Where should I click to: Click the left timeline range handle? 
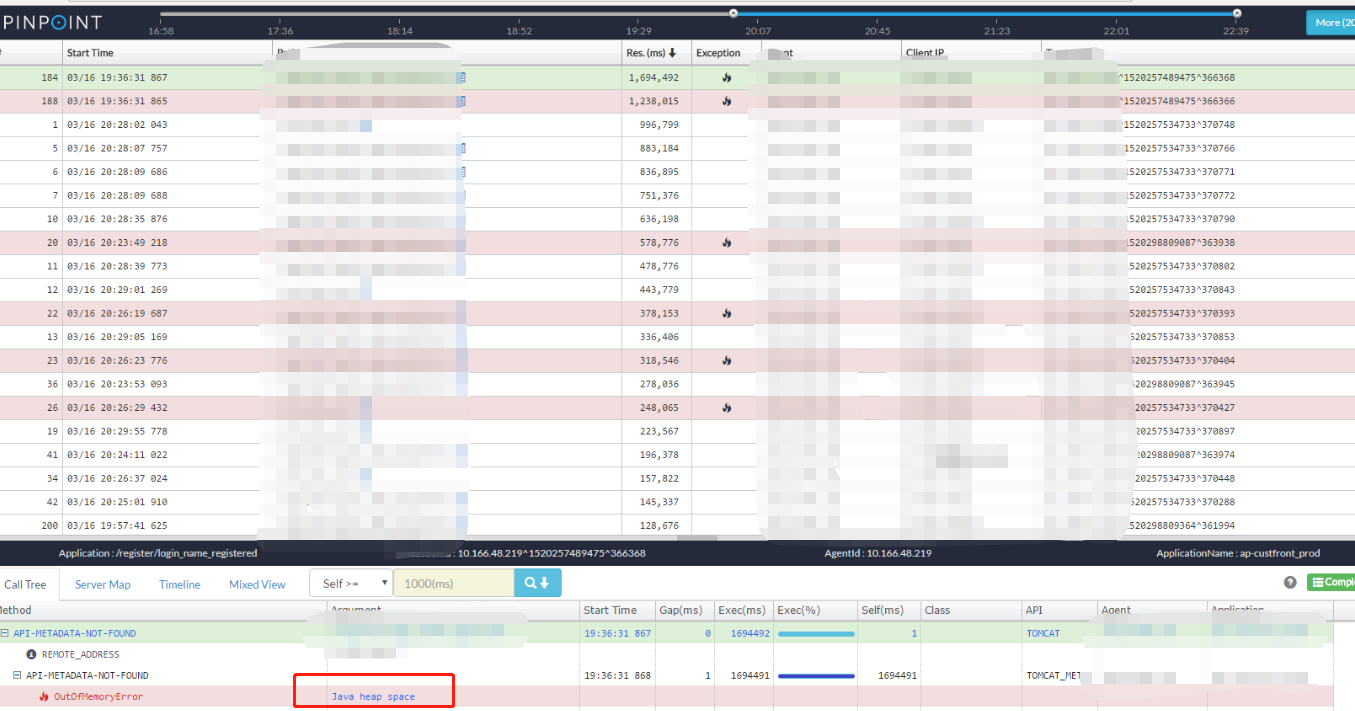[x=733, y=13]
